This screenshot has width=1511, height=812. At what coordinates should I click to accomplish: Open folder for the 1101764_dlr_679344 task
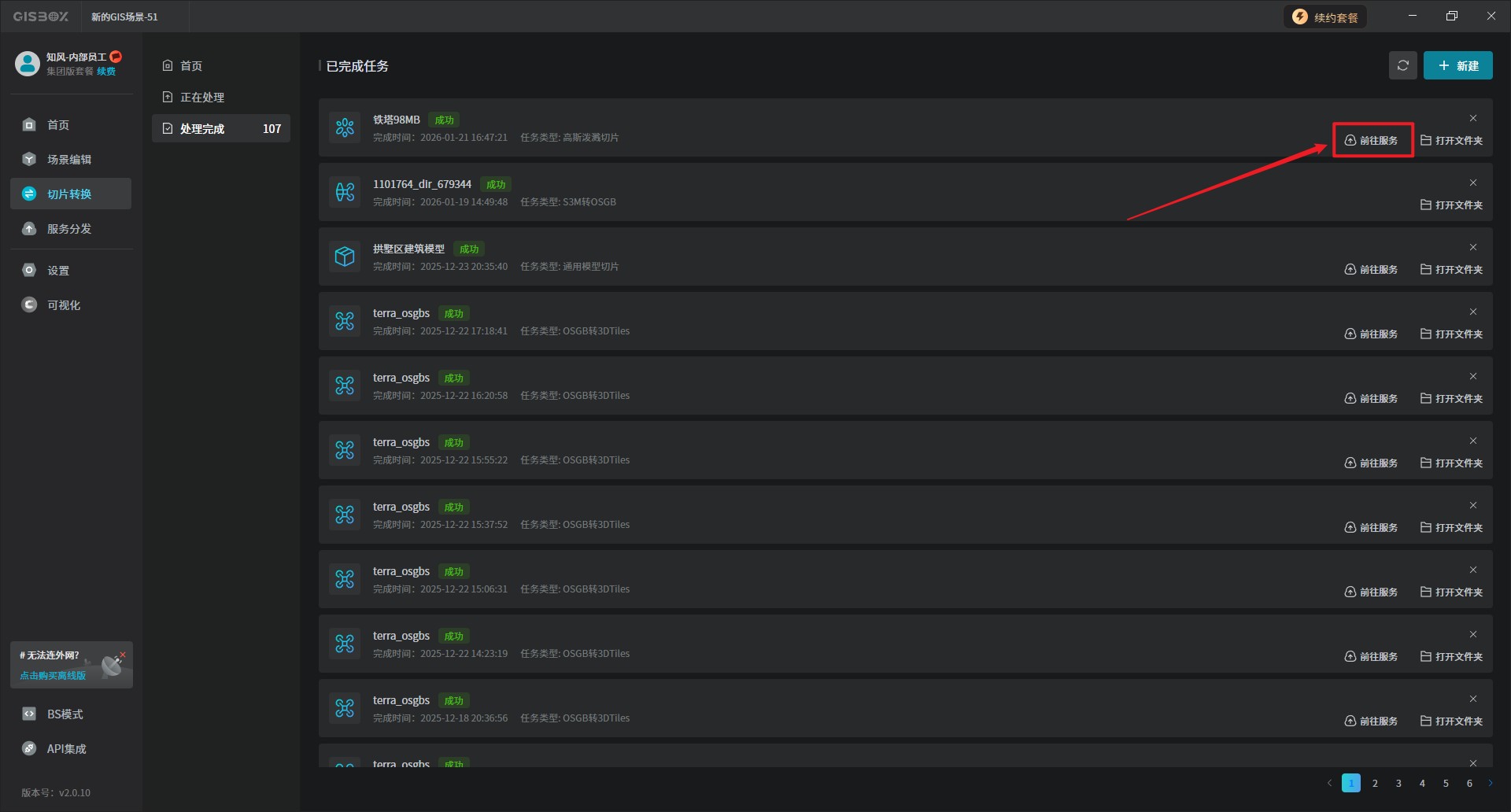tap(1451, 205)
